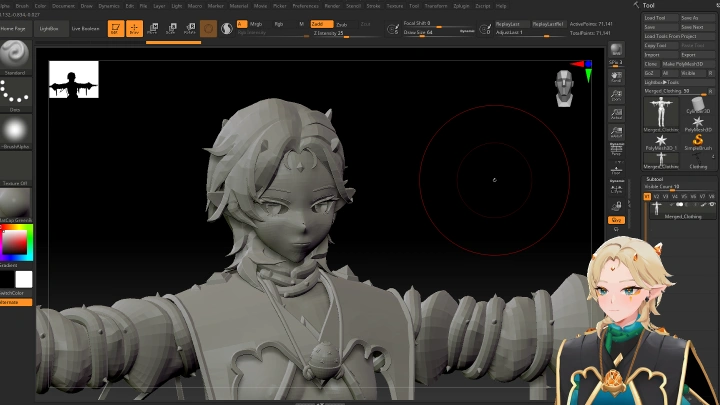Click the symmetry S brush icon near Focal Shift
Image resolution: width=720 pixels, height=405 pixels.
[x=393, y=29]
